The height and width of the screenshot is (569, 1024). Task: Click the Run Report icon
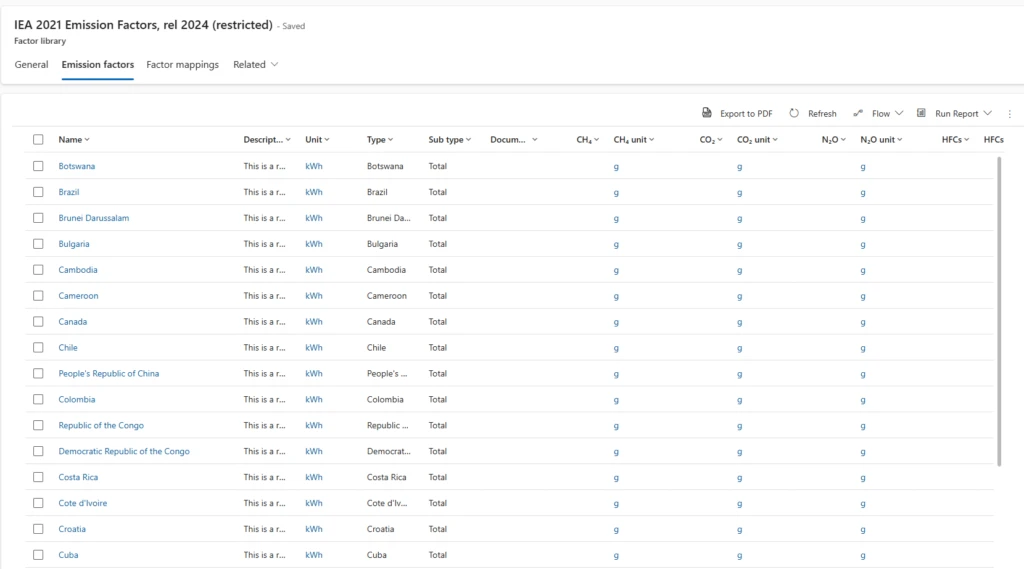tap(922, 114)
